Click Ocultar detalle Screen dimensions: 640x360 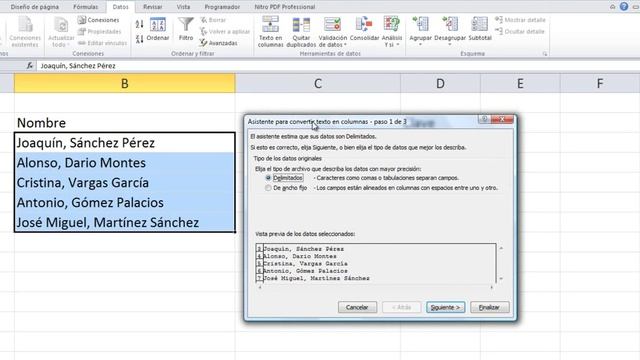(520, 31)
